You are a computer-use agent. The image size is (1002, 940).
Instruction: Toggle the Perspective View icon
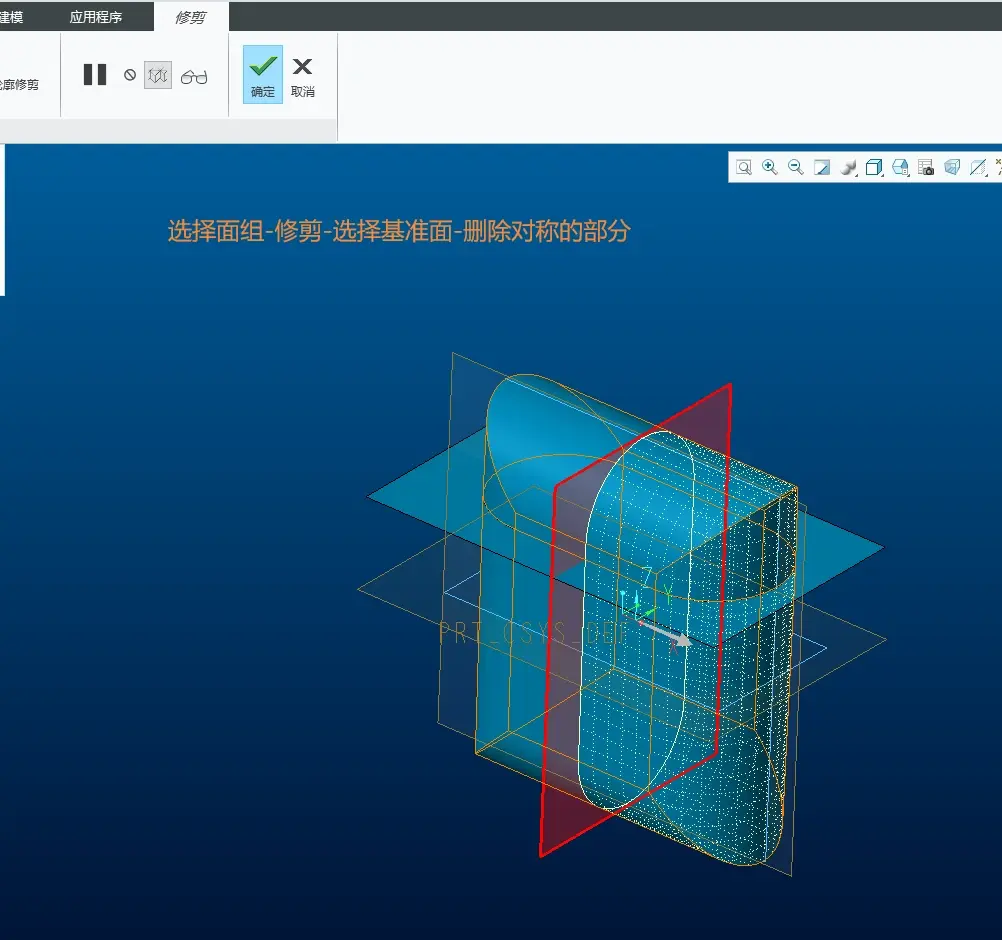pyautogui.click(x=952, y=167)
